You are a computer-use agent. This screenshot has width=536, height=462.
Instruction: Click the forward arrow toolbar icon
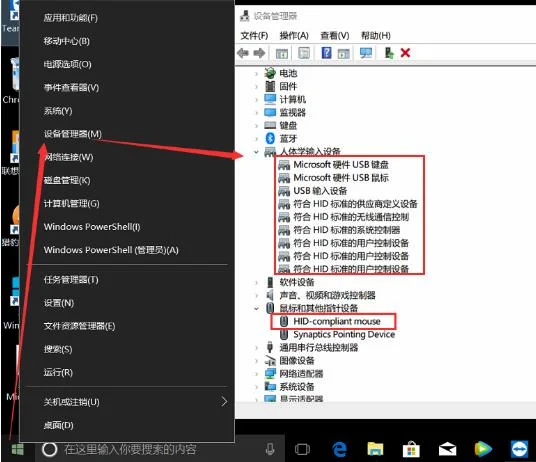pos(259,53)
